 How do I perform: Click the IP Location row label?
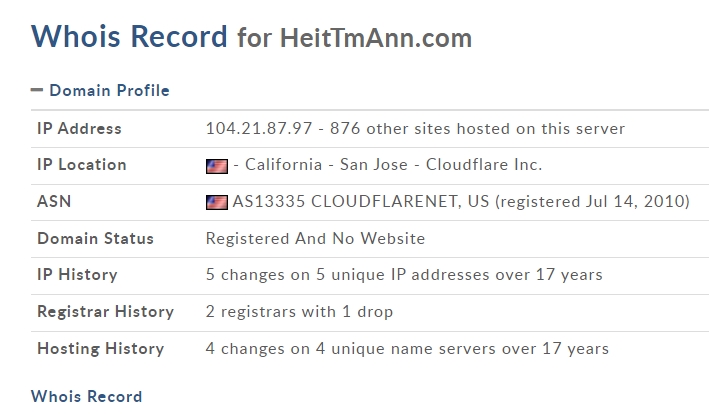point(81,165)
